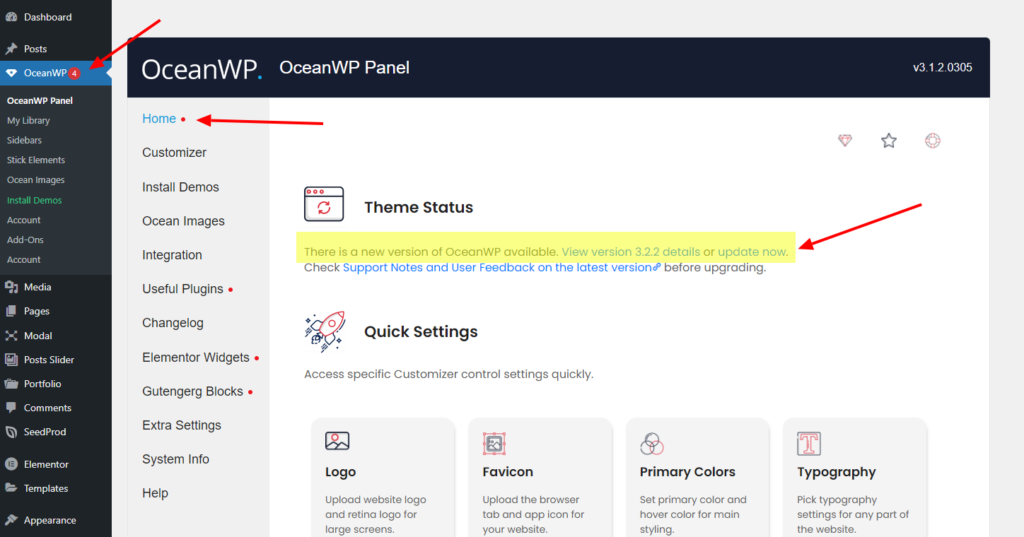The width and height of the screenshot is (1024, 537).
Task: Open the Typography quick settings card
Action: (855, 478)
